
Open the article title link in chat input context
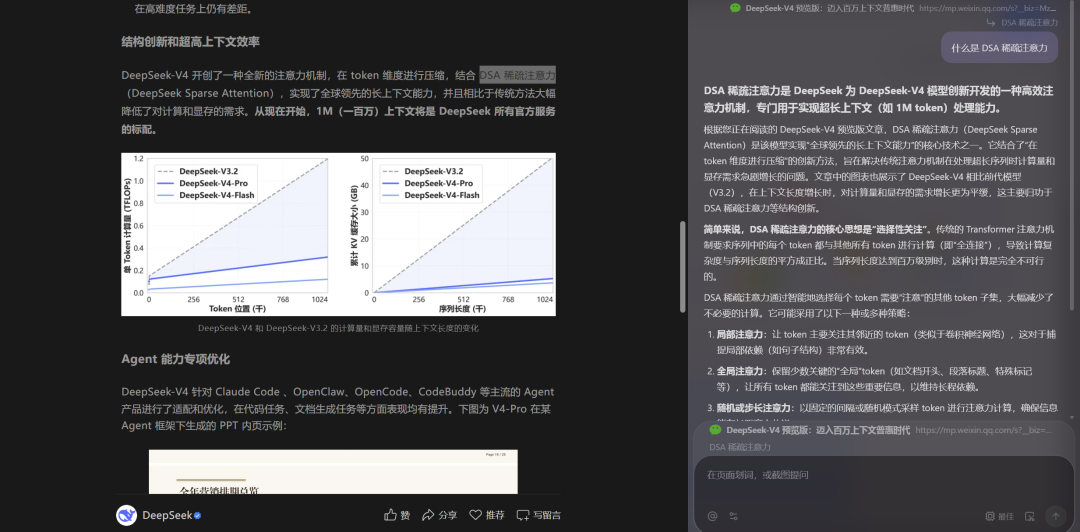tap(818, 430)
